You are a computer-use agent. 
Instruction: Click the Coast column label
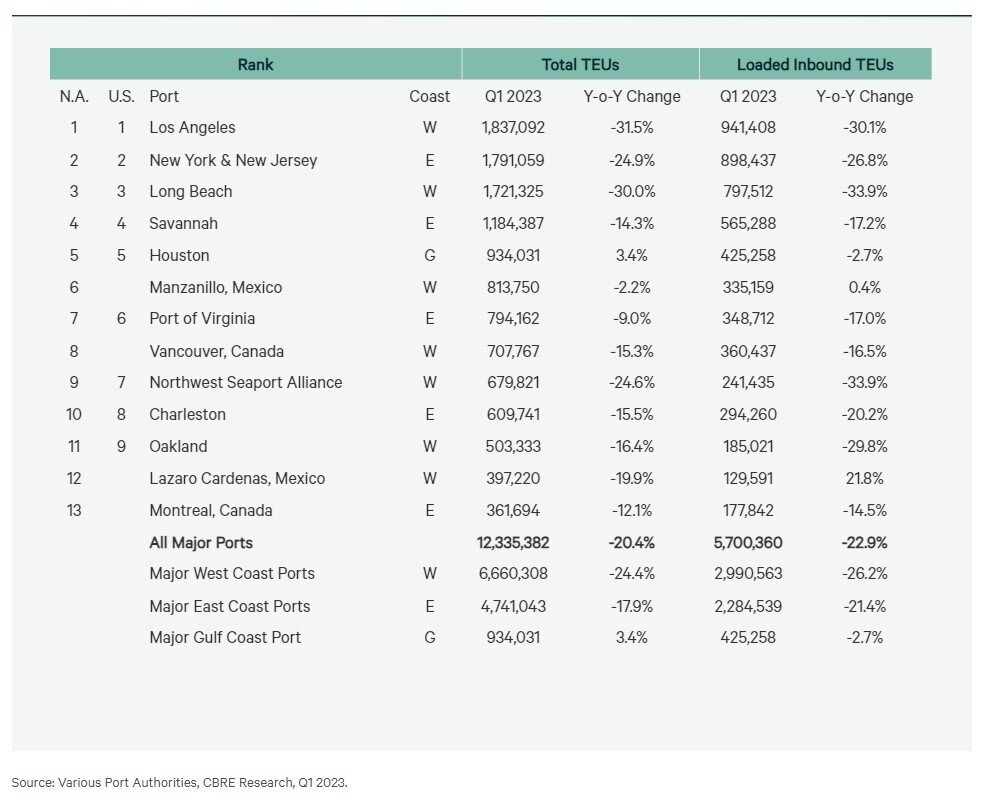click(429, 96)
